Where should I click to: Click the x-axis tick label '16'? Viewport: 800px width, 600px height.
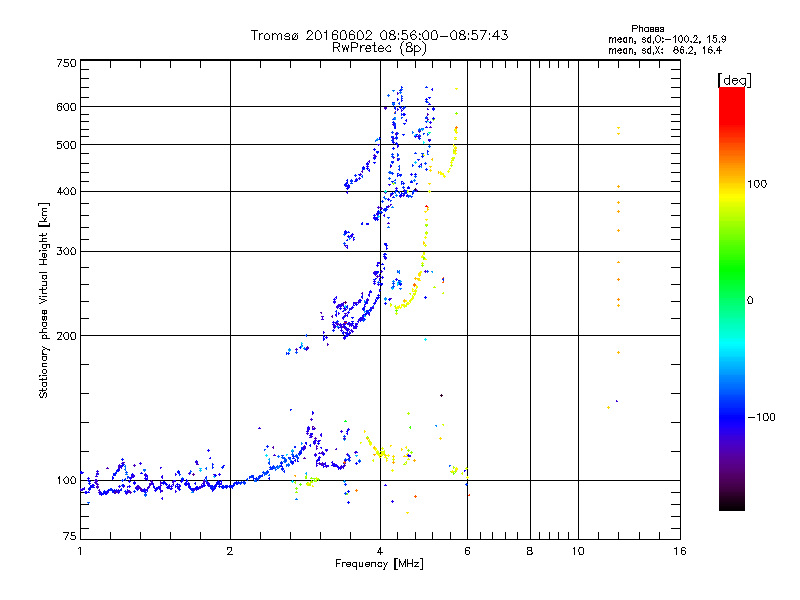680,551
